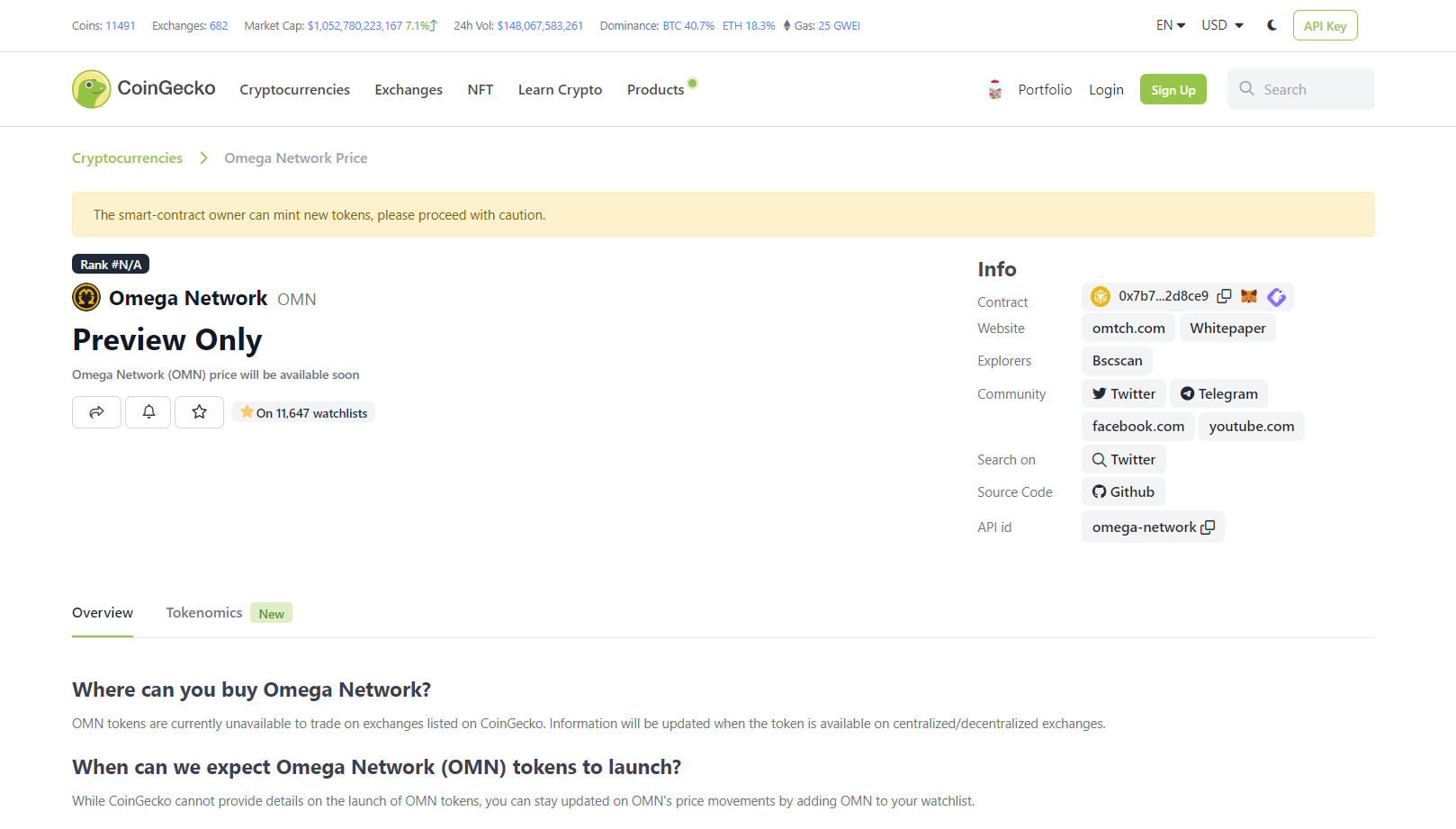
Task: Select the Tokenomics tab
Action: (x=204, y=613)
